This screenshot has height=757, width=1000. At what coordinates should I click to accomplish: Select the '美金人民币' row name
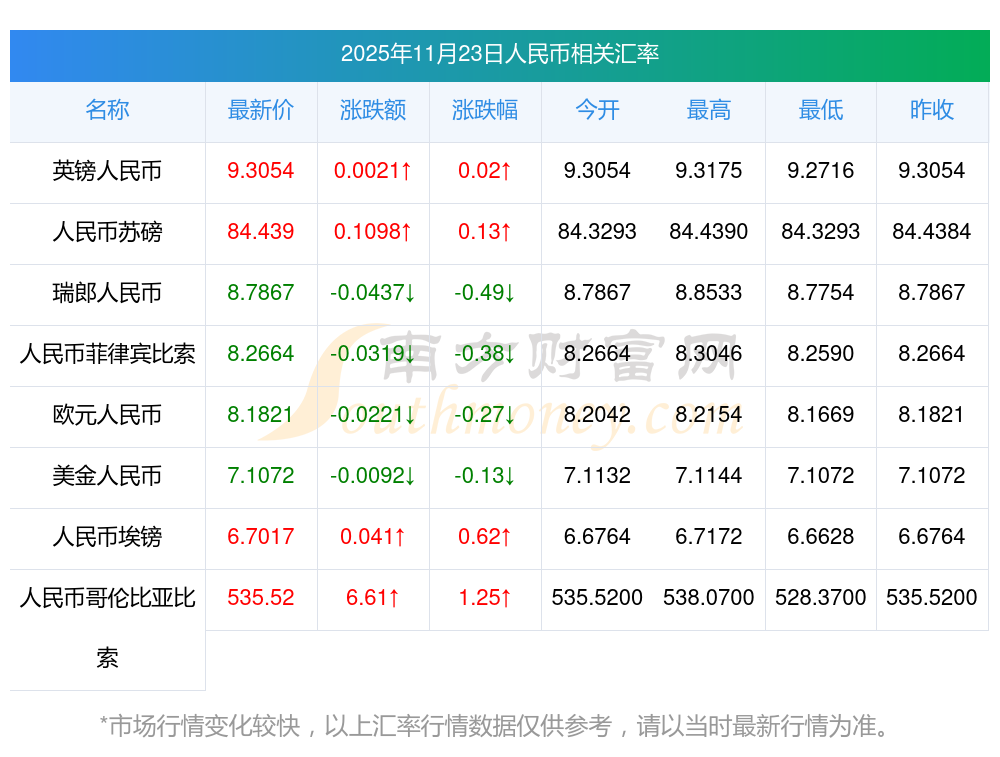(x=107, y=476)
